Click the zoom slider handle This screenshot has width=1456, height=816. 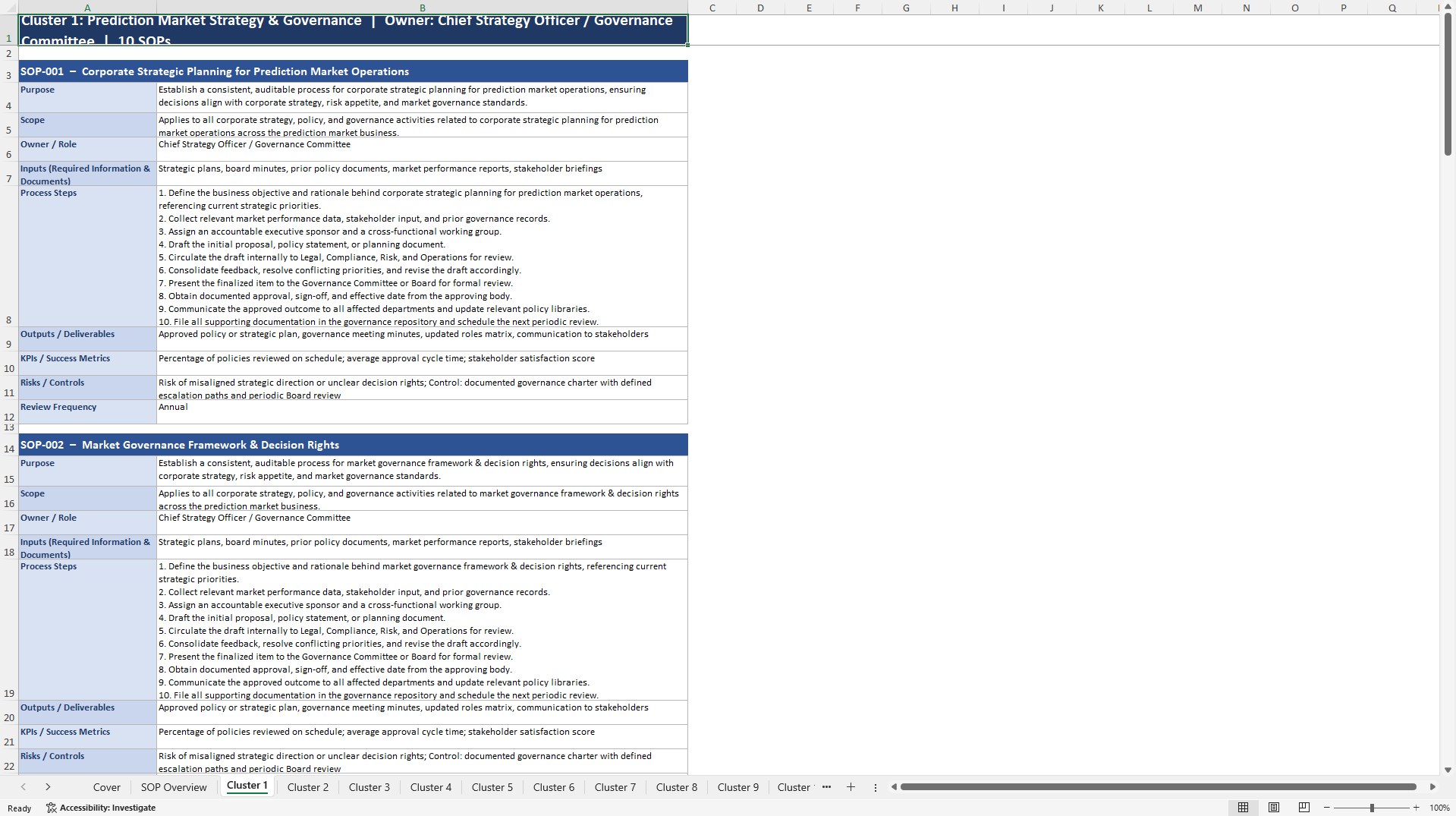point(1372,808)
